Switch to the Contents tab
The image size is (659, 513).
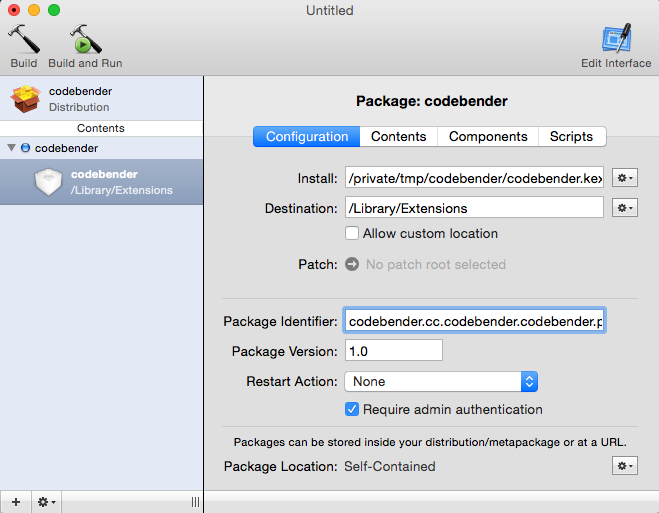point(398,137)
